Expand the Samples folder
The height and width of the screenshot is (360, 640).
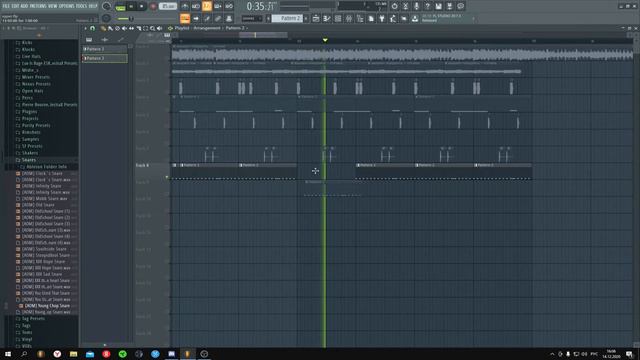[31, 139]
